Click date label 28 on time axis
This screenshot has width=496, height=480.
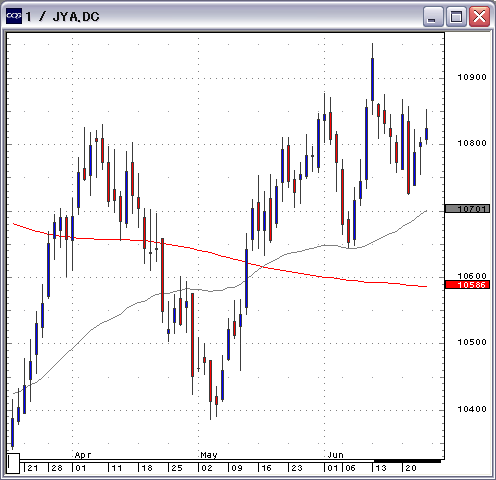57,468
